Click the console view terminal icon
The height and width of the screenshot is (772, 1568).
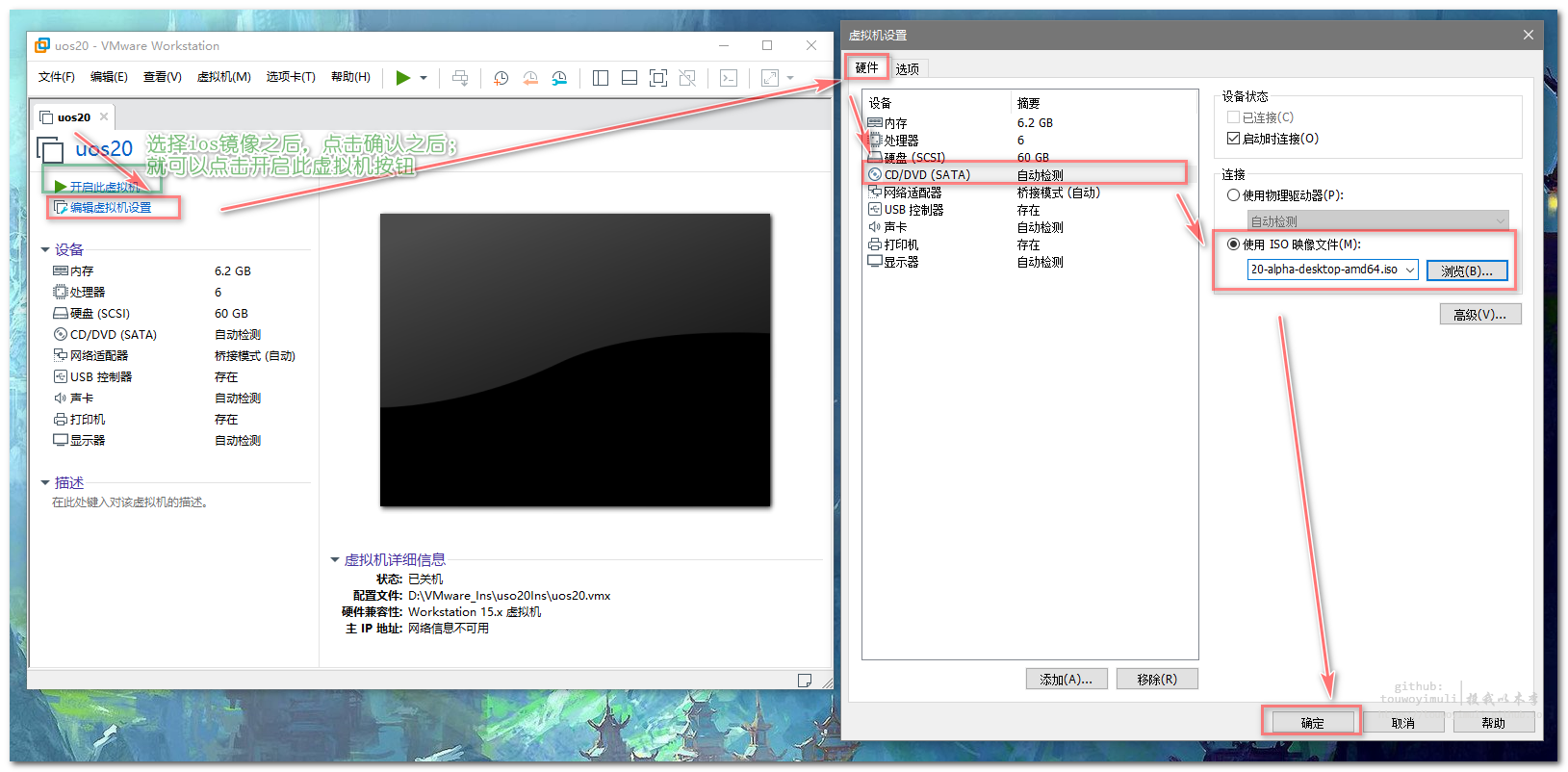click(729, 78)
